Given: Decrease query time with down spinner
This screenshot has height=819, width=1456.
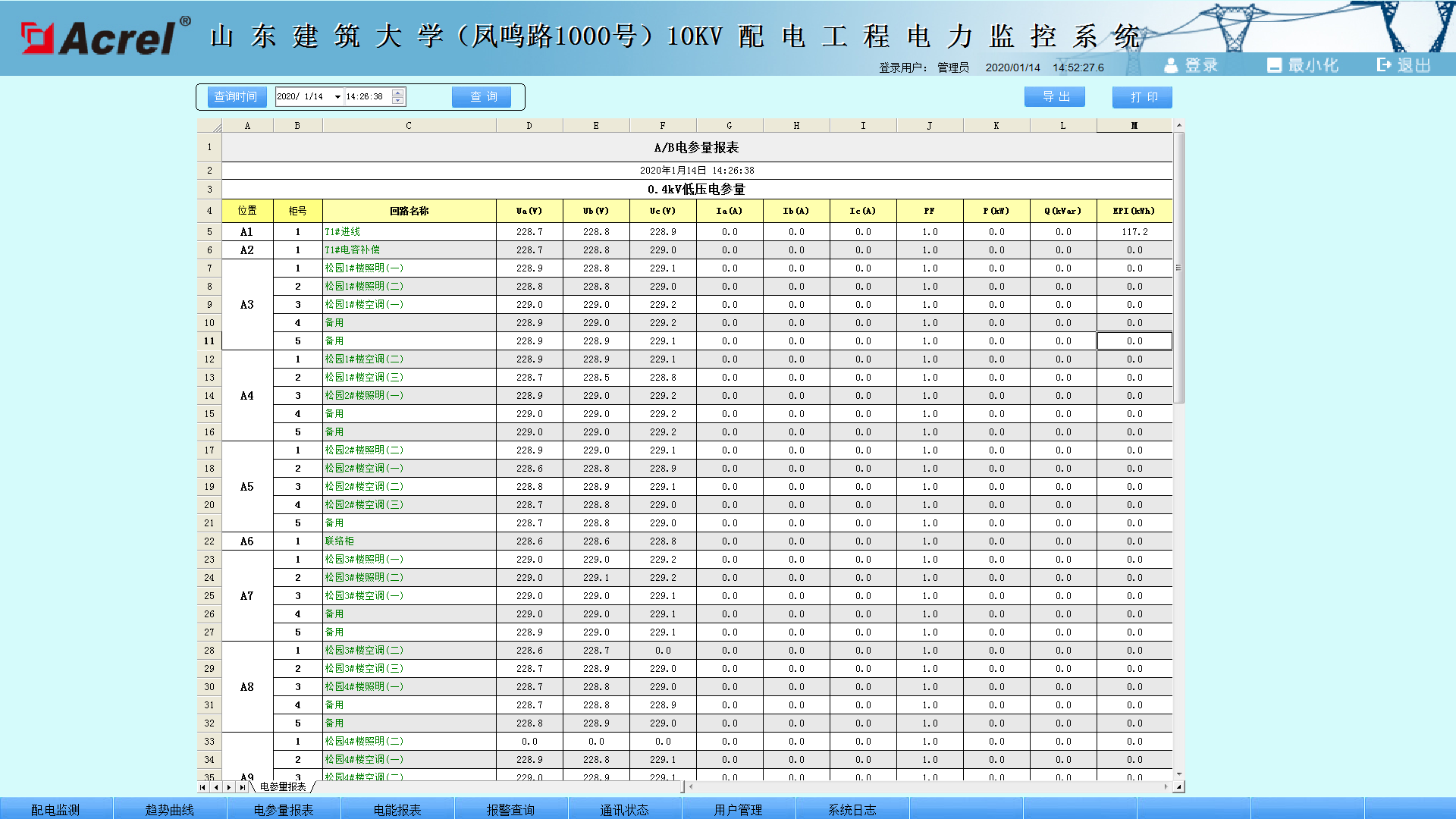Looking at the screenshot, I should tap(398, 101).
